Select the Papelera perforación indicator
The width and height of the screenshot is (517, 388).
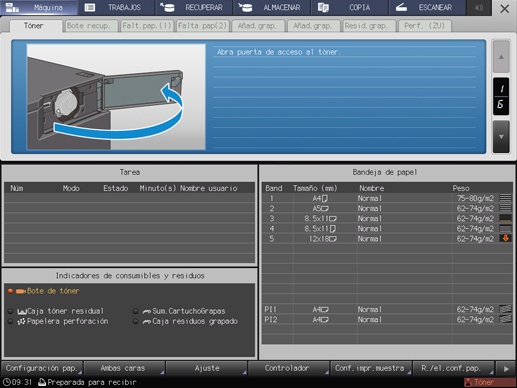coord(58,322)
